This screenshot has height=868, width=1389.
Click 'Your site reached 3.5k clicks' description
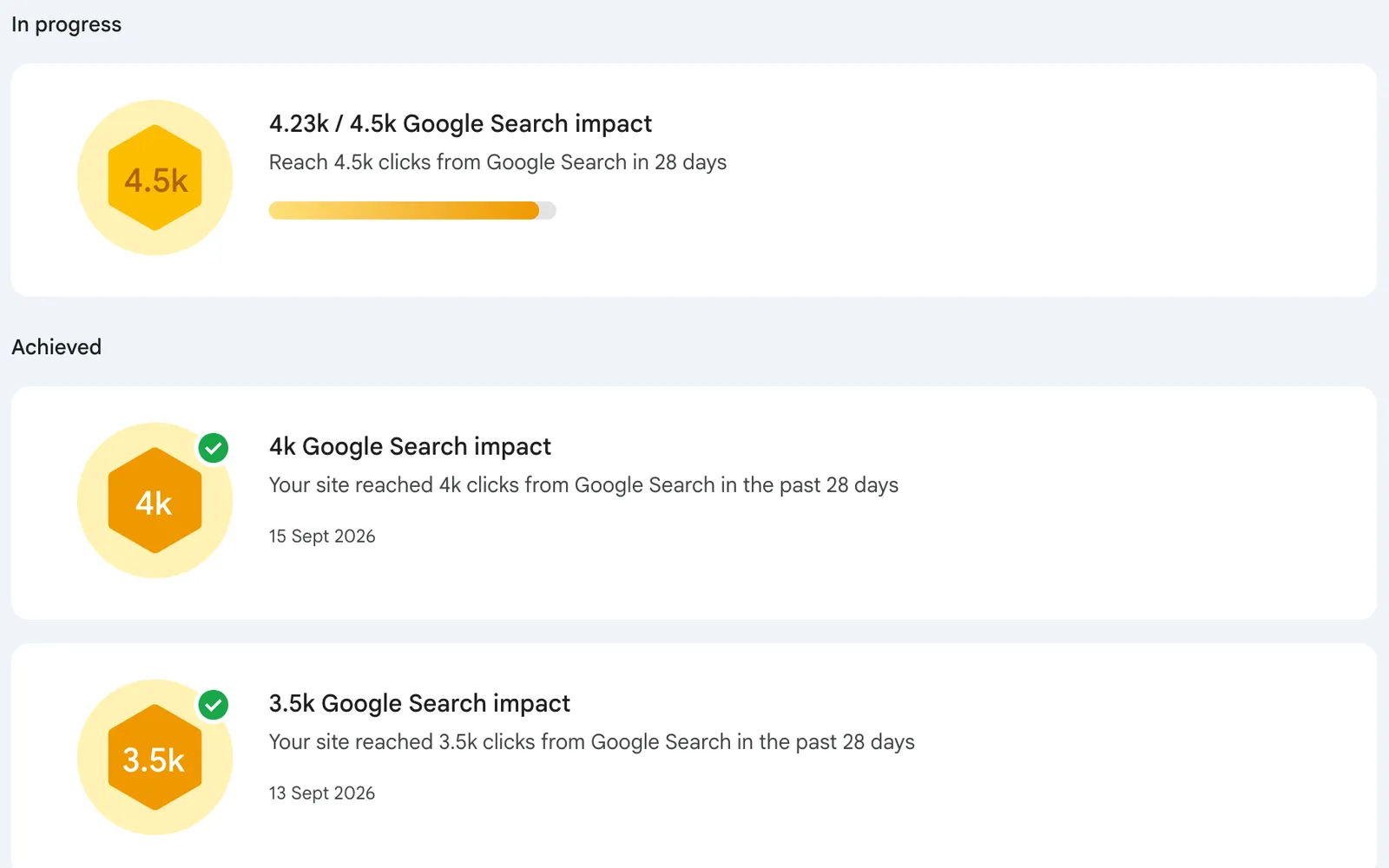(592, 742)
